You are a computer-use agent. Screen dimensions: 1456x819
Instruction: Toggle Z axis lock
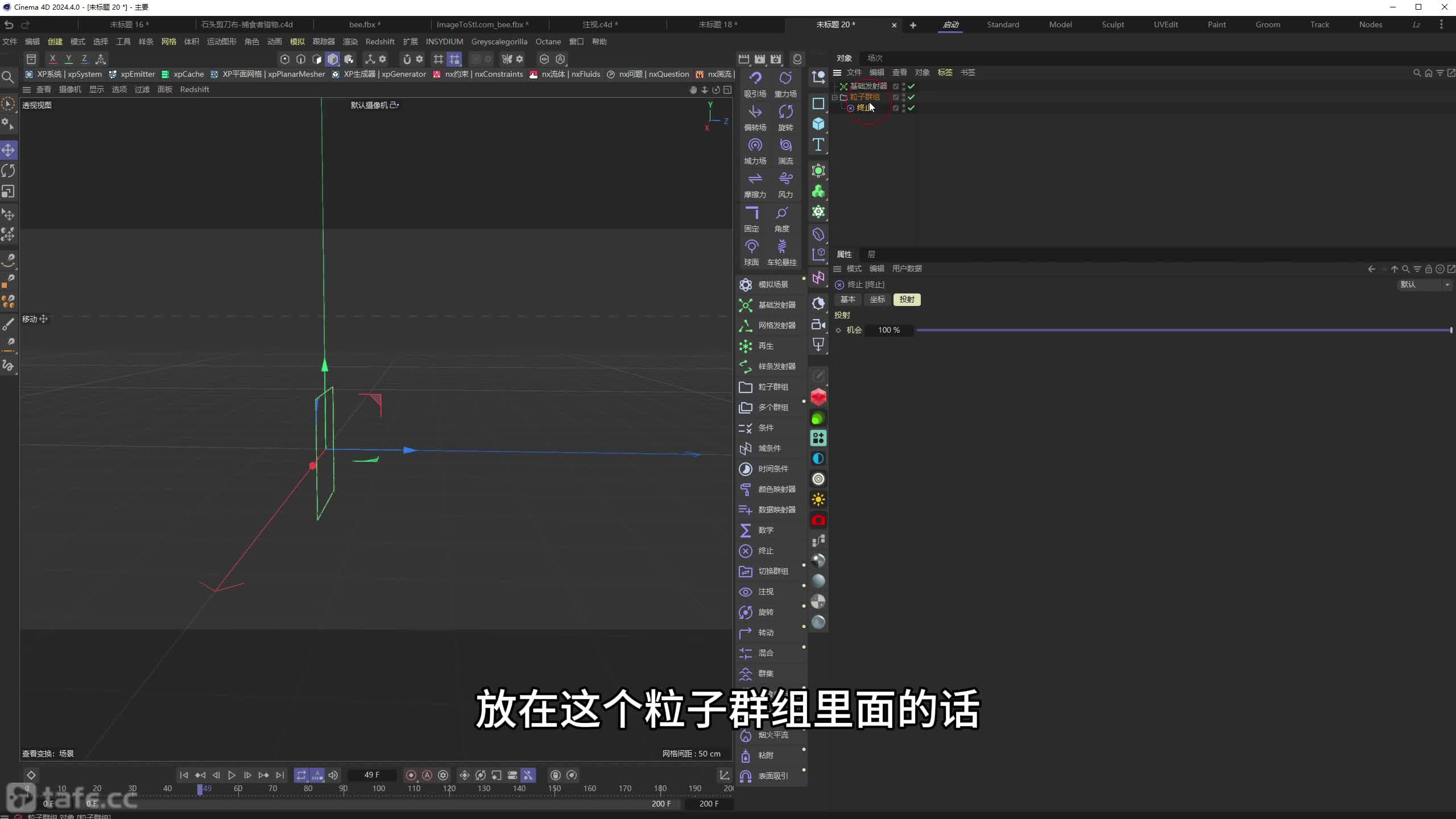point(85,59)
